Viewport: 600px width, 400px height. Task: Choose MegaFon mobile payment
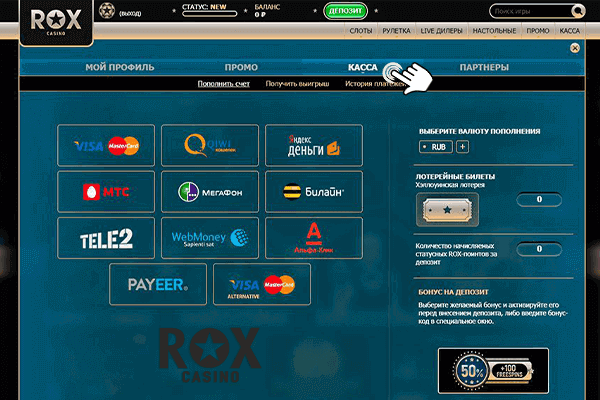pos(209,191)
